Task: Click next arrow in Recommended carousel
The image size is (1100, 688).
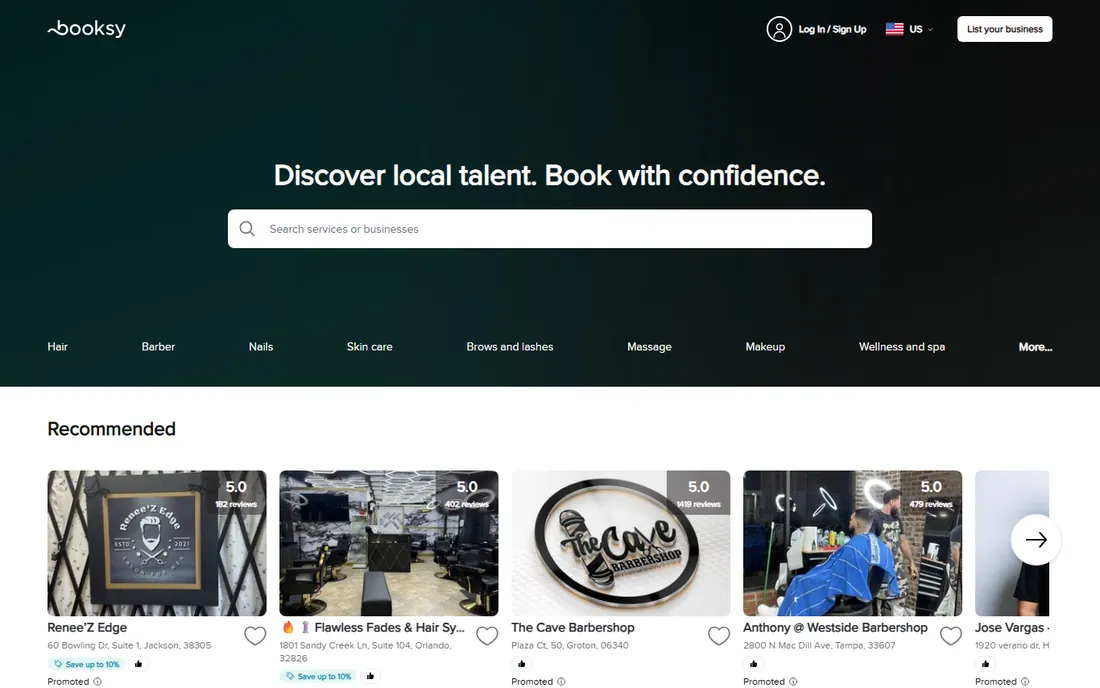Action: point(1035,539)
